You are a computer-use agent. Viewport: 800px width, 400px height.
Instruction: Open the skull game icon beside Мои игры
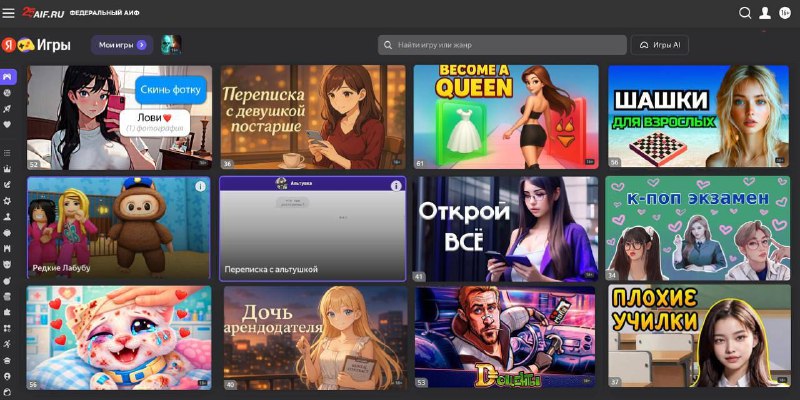tap(171, 45)
